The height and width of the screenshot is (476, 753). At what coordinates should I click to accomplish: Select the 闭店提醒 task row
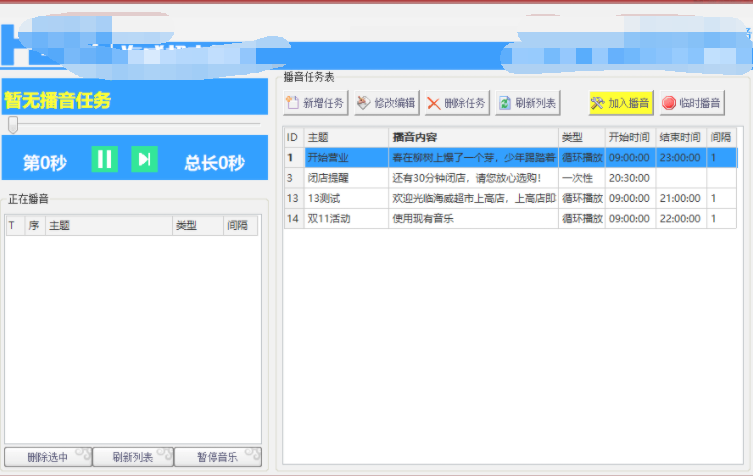[346, 178]
